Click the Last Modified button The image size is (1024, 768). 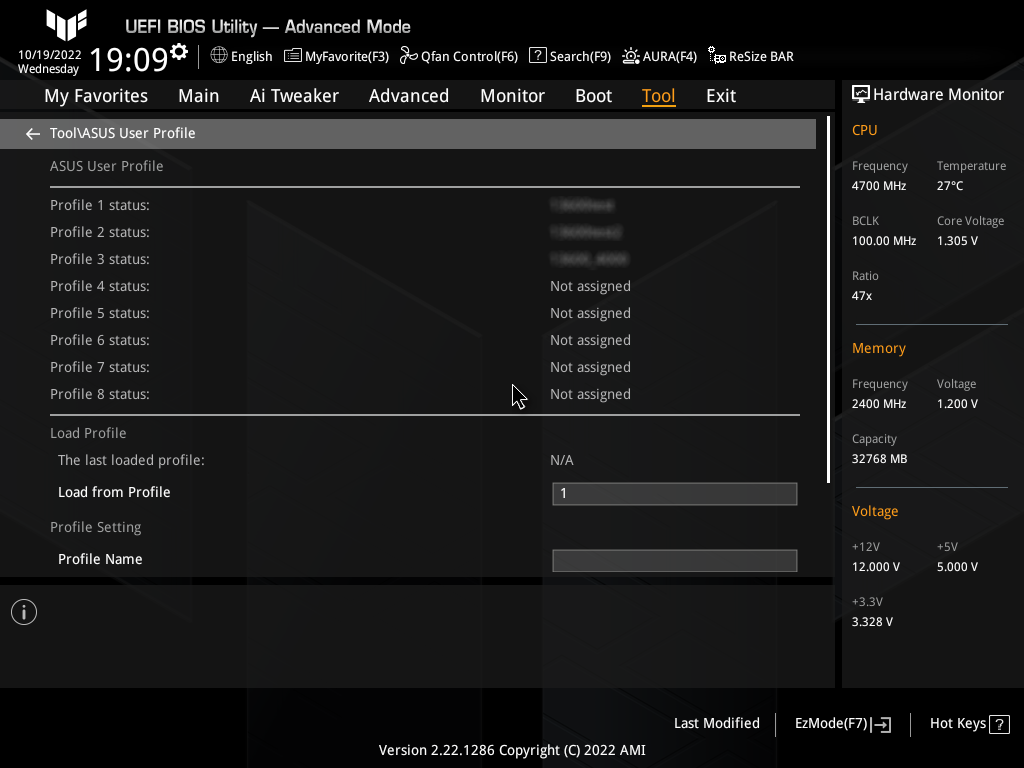(716, 723)
